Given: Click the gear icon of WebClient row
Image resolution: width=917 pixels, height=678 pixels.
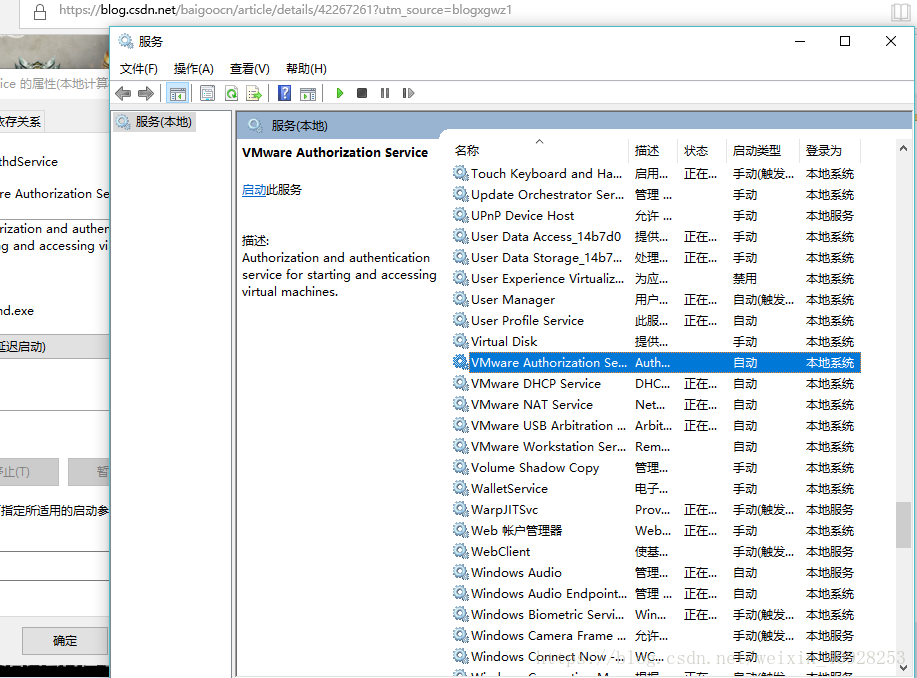Looking at the screenshot, I should point(461,551).
